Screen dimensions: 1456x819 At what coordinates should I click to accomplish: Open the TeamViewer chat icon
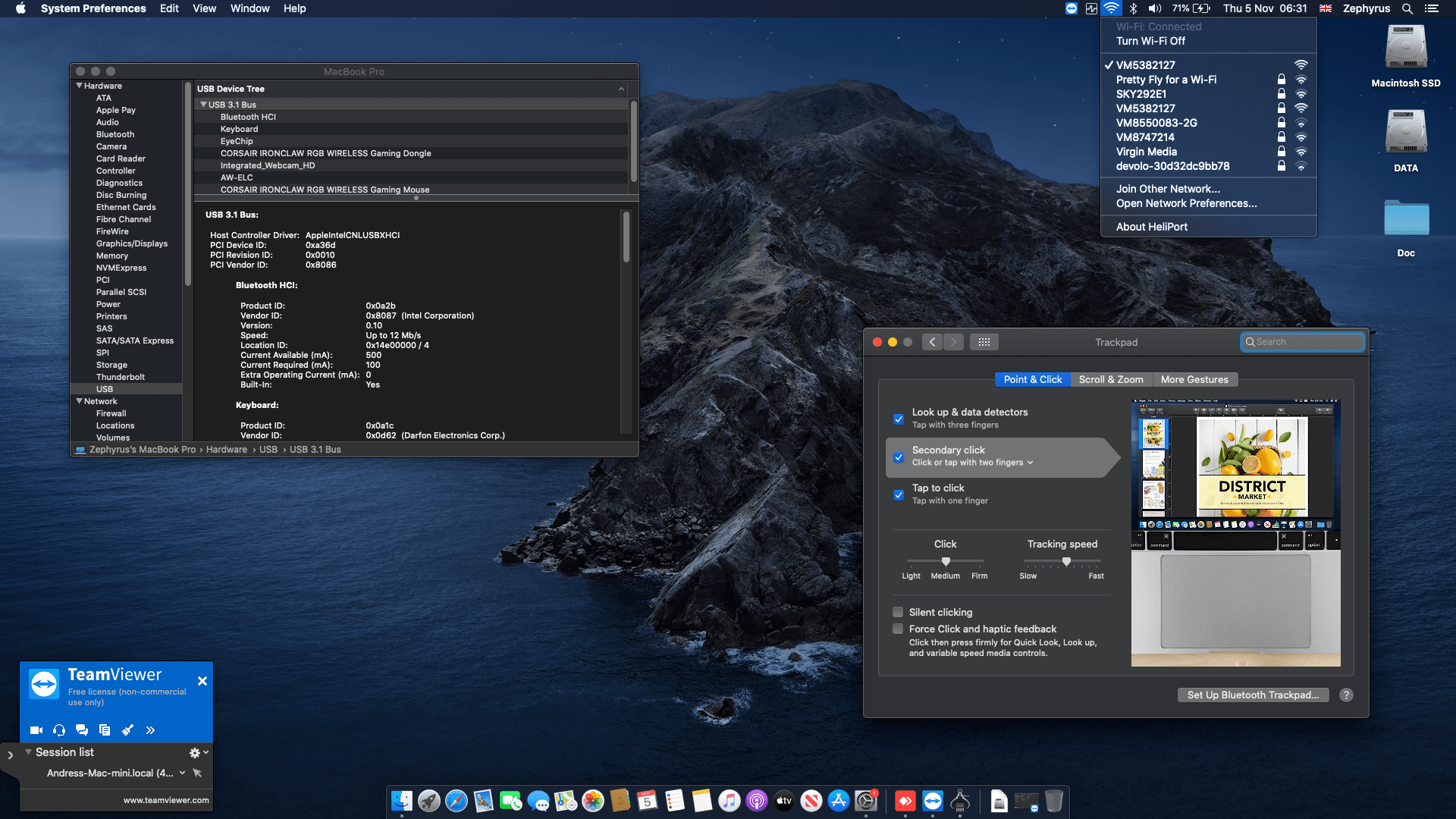point(82,730)
